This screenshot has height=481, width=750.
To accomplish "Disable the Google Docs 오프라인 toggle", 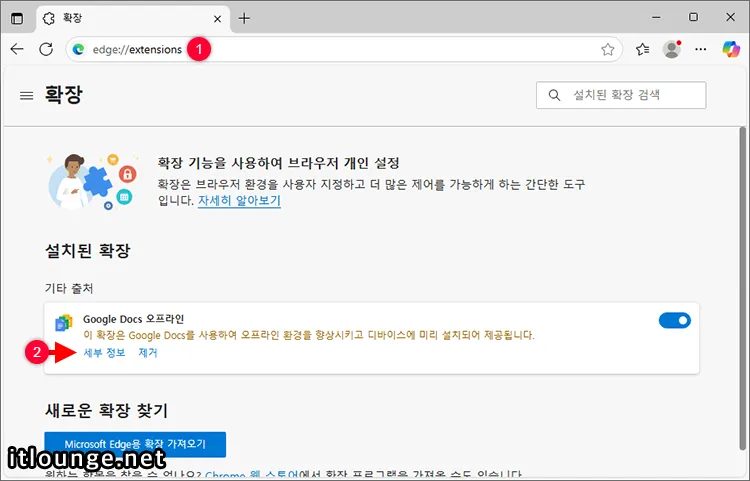I will tap(674, 320).
